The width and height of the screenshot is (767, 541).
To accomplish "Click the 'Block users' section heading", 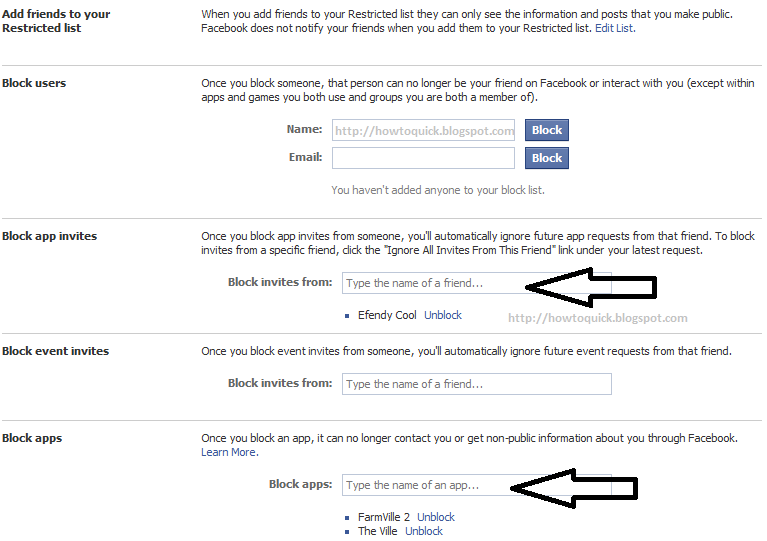I will (x=34, y=83).
